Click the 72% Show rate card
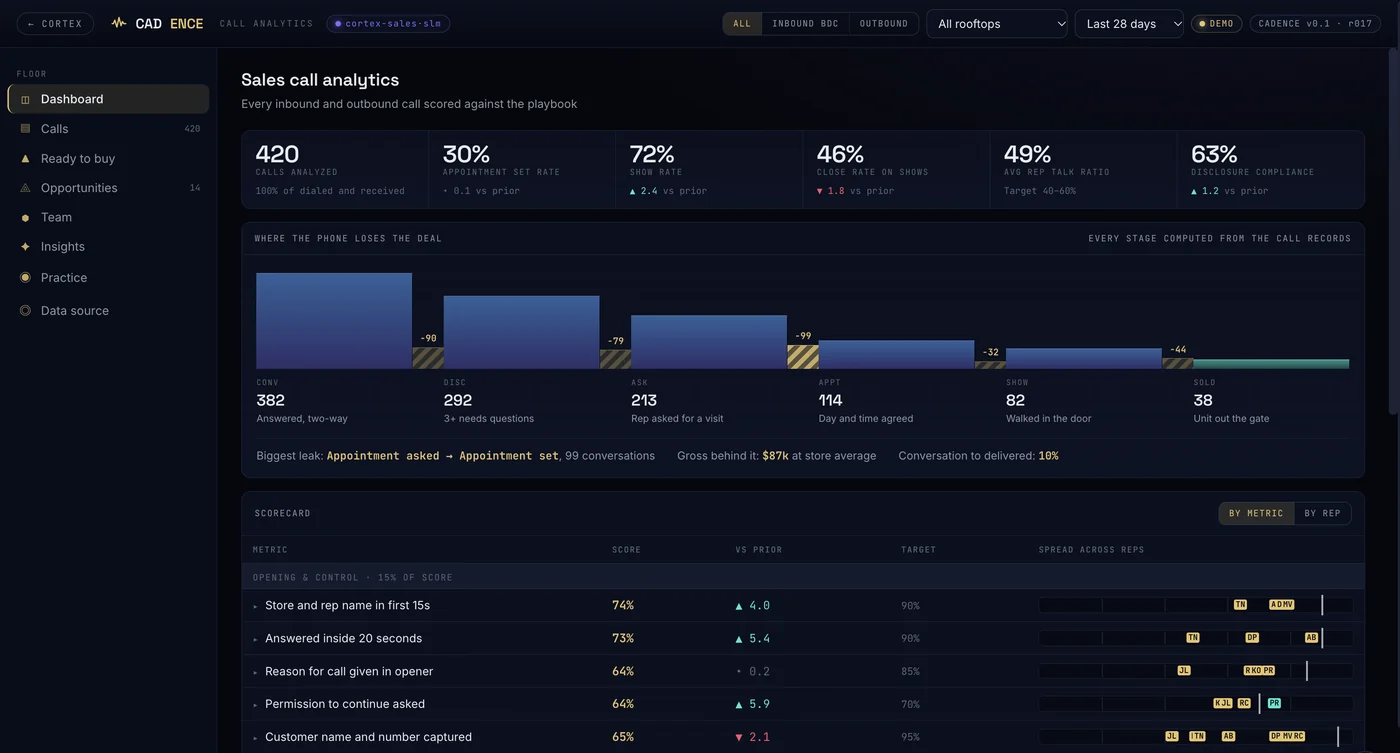 pyautogui.click(x=709, y=169)
